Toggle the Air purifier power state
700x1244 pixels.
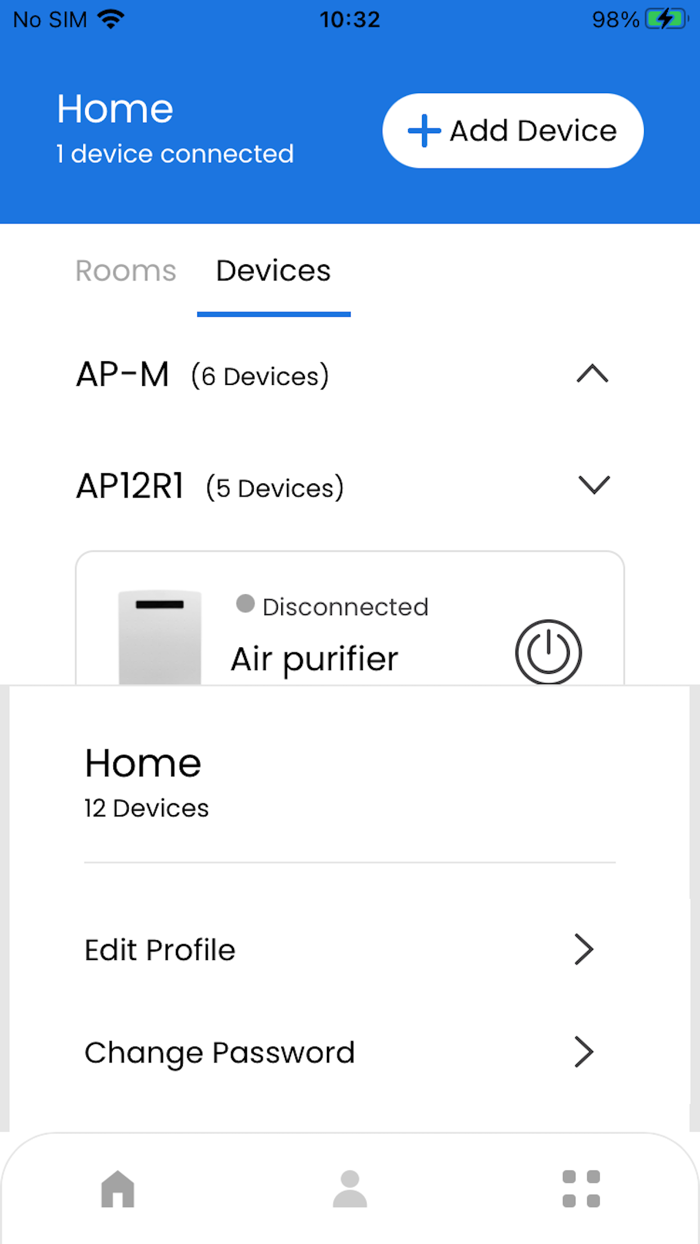[x=548, y=652]
